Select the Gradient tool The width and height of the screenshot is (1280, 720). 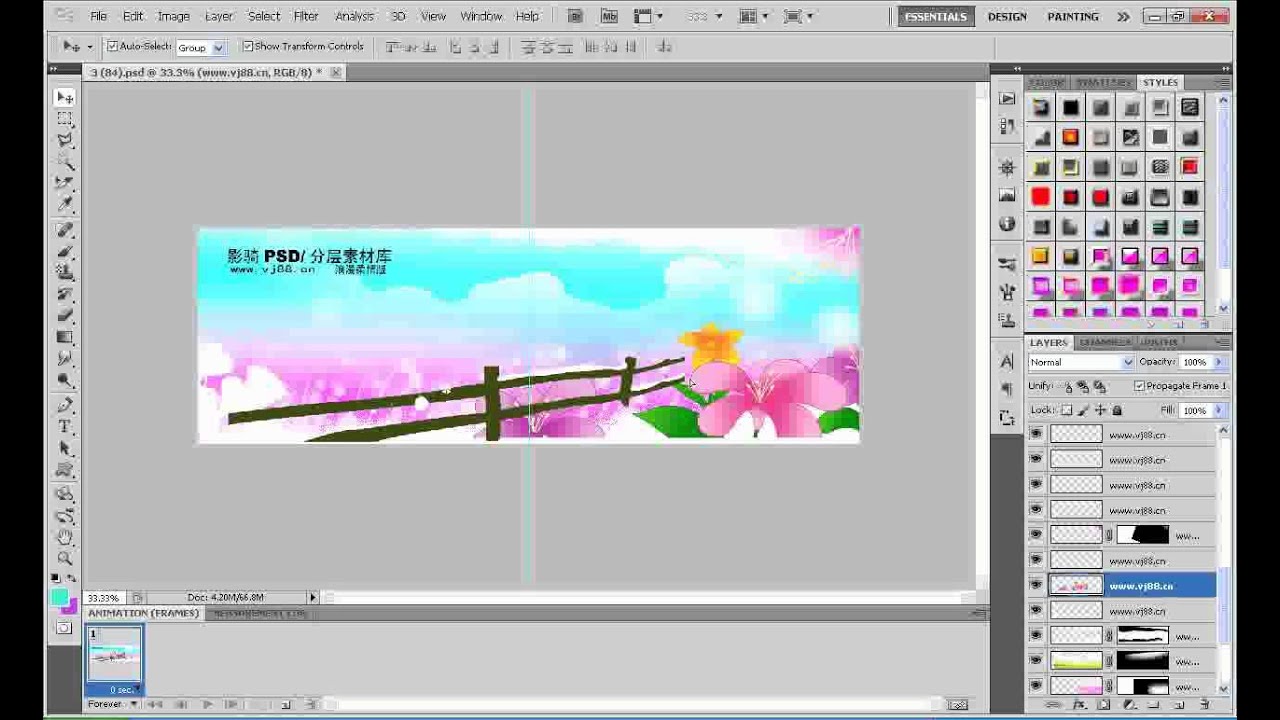click(x=64, y=337)
